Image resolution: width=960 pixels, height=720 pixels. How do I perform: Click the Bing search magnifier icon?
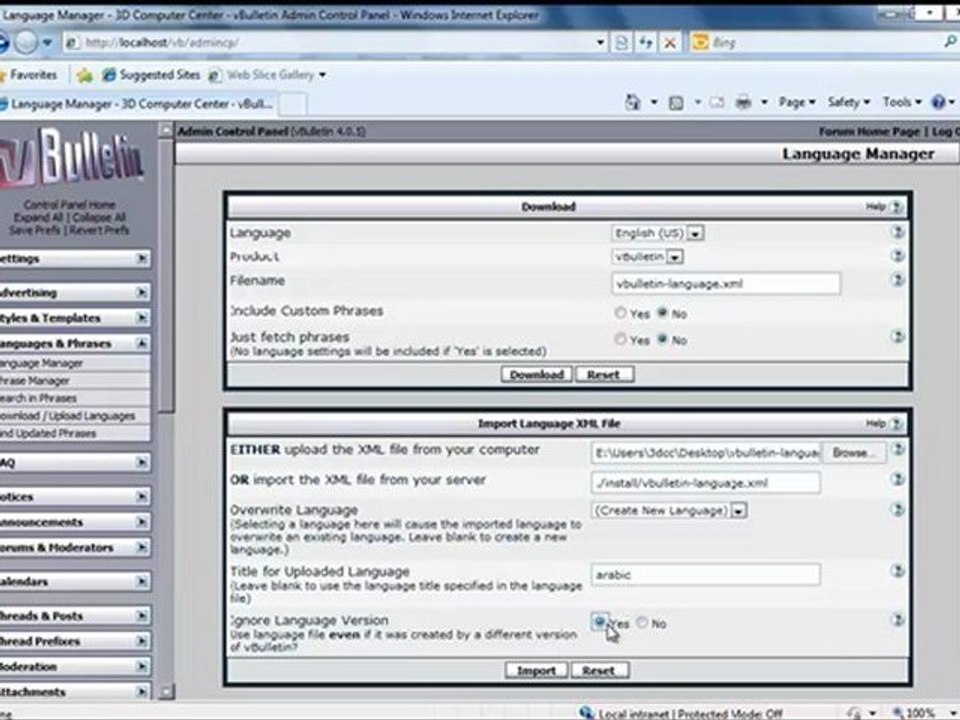point(949,42)
